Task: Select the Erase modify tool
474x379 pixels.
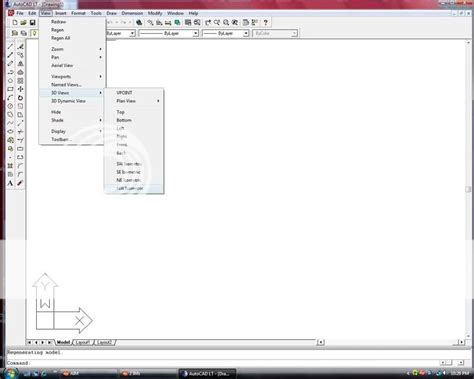Action: [20, 46]
